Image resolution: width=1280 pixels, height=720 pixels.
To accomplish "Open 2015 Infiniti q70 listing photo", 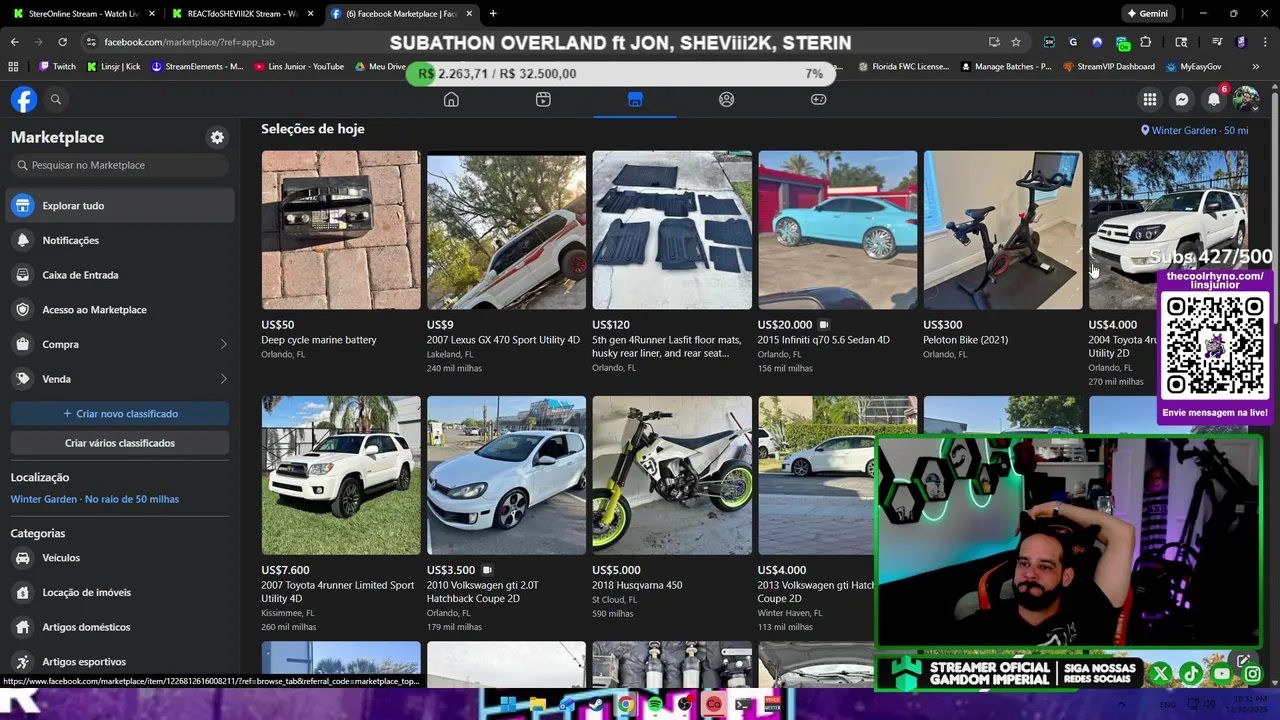I will click(x=837, y=230).
